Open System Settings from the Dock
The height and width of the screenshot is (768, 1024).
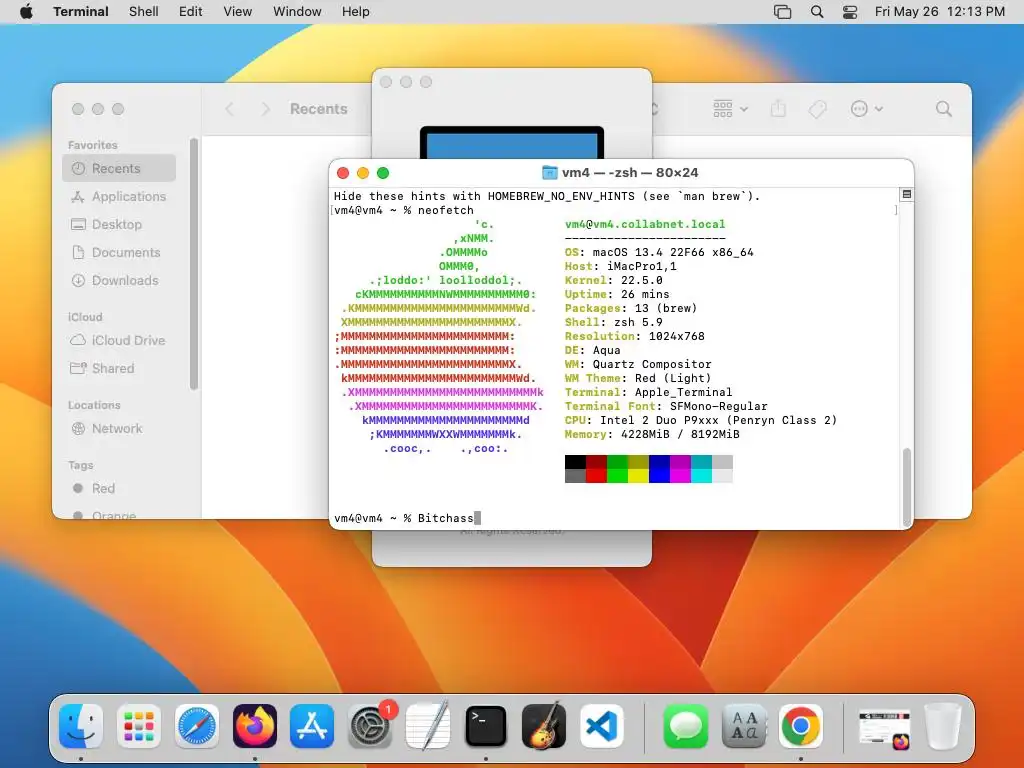(x=370, y=726)
